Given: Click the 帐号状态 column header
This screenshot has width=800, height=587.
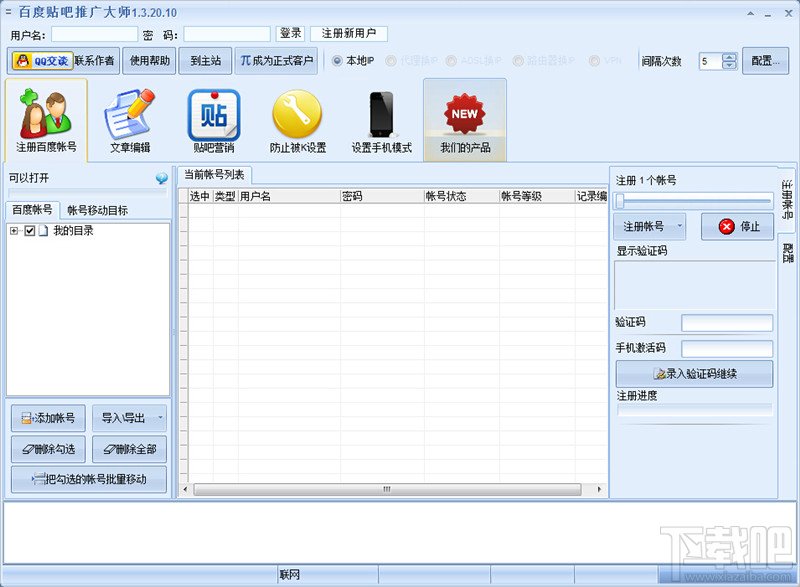Looking at the screenshot, I should tap(462, 196).
